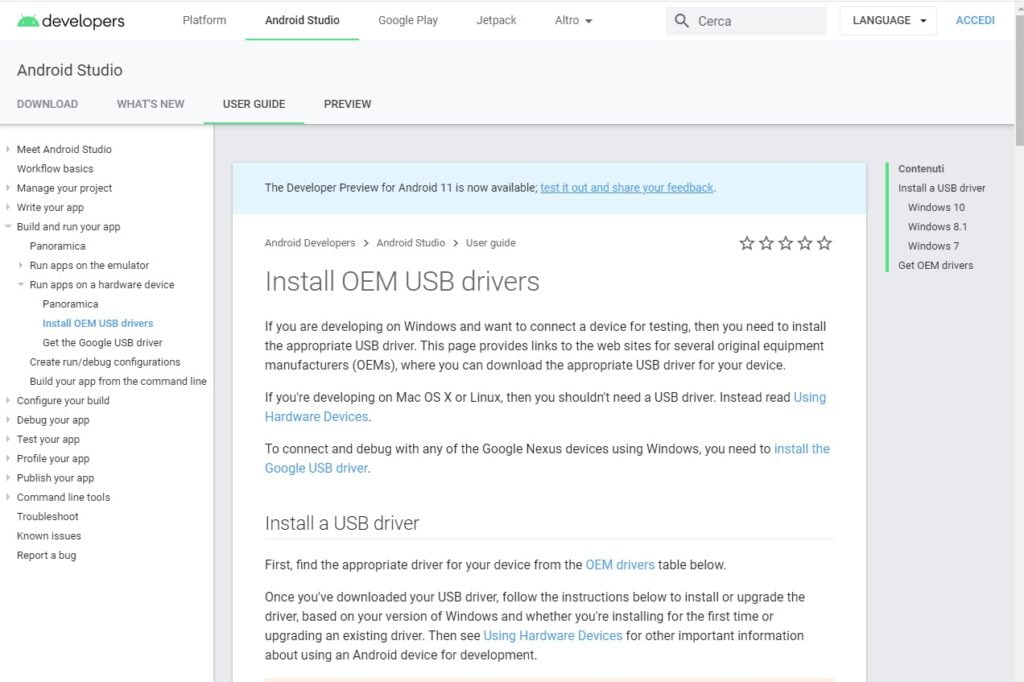Open Panoramica under hardware device
Image resolution: width=1024 pixels, height=682 pixels.
[70, 304]
